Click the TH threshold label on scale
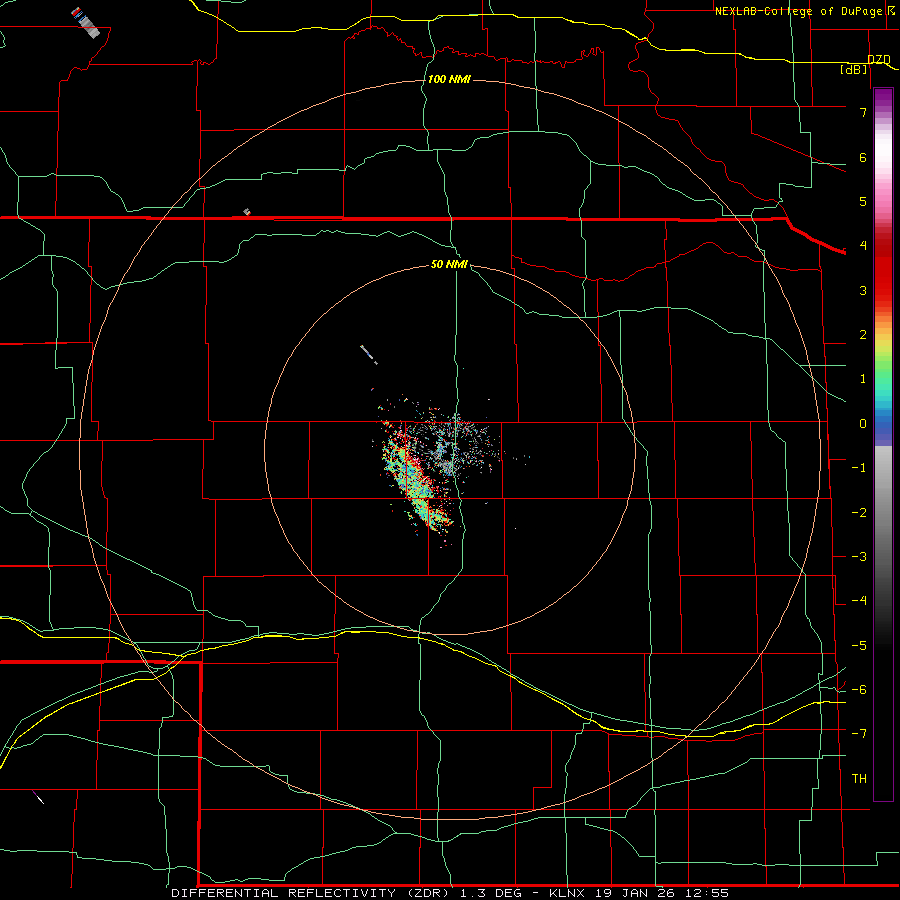 coord(859,779)
